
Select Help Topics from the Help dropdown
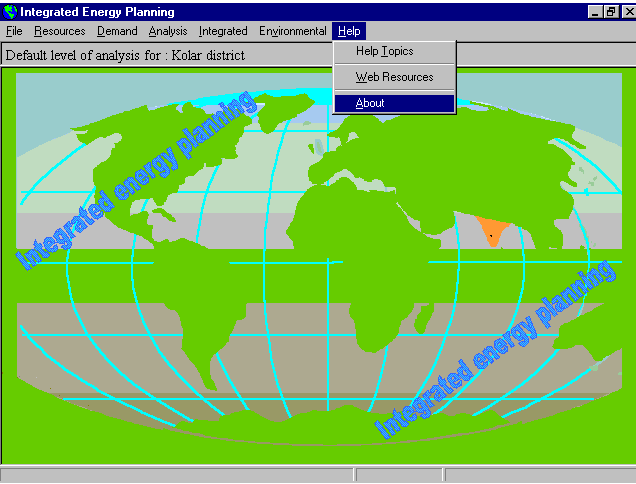384,51
